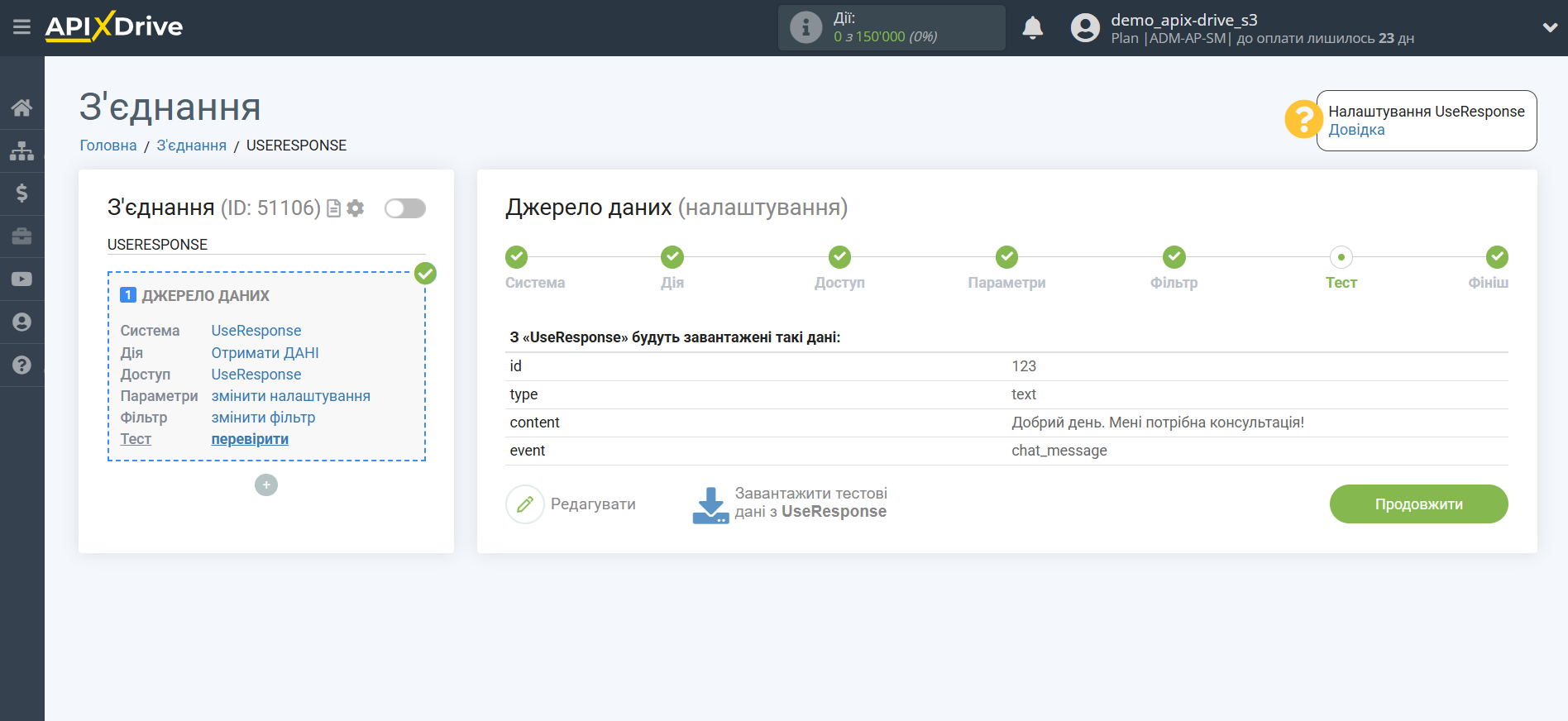
Task: Click the Редагувати label
Action: tap(593, 504)
